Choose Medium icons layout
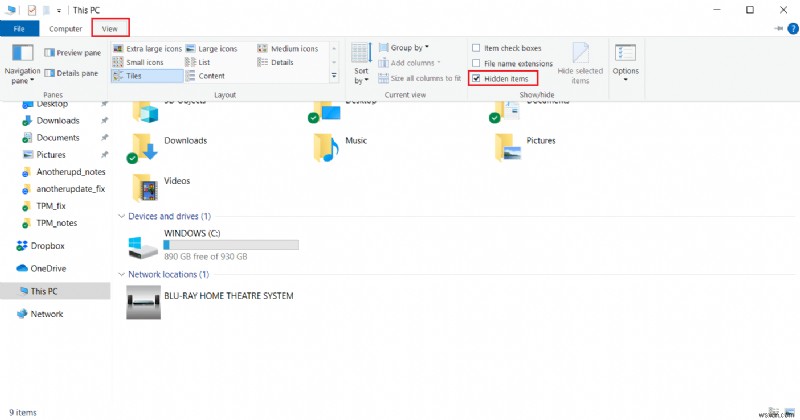This screenshot has width=800, height=420. 288,48
